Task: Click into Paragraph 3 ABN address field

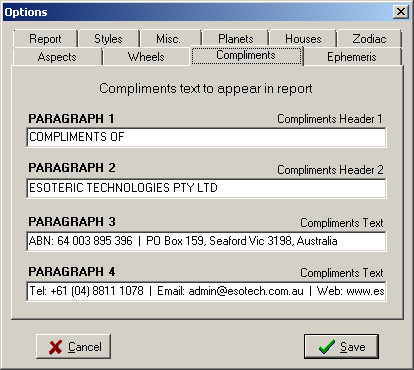Action: pos(206,241)
